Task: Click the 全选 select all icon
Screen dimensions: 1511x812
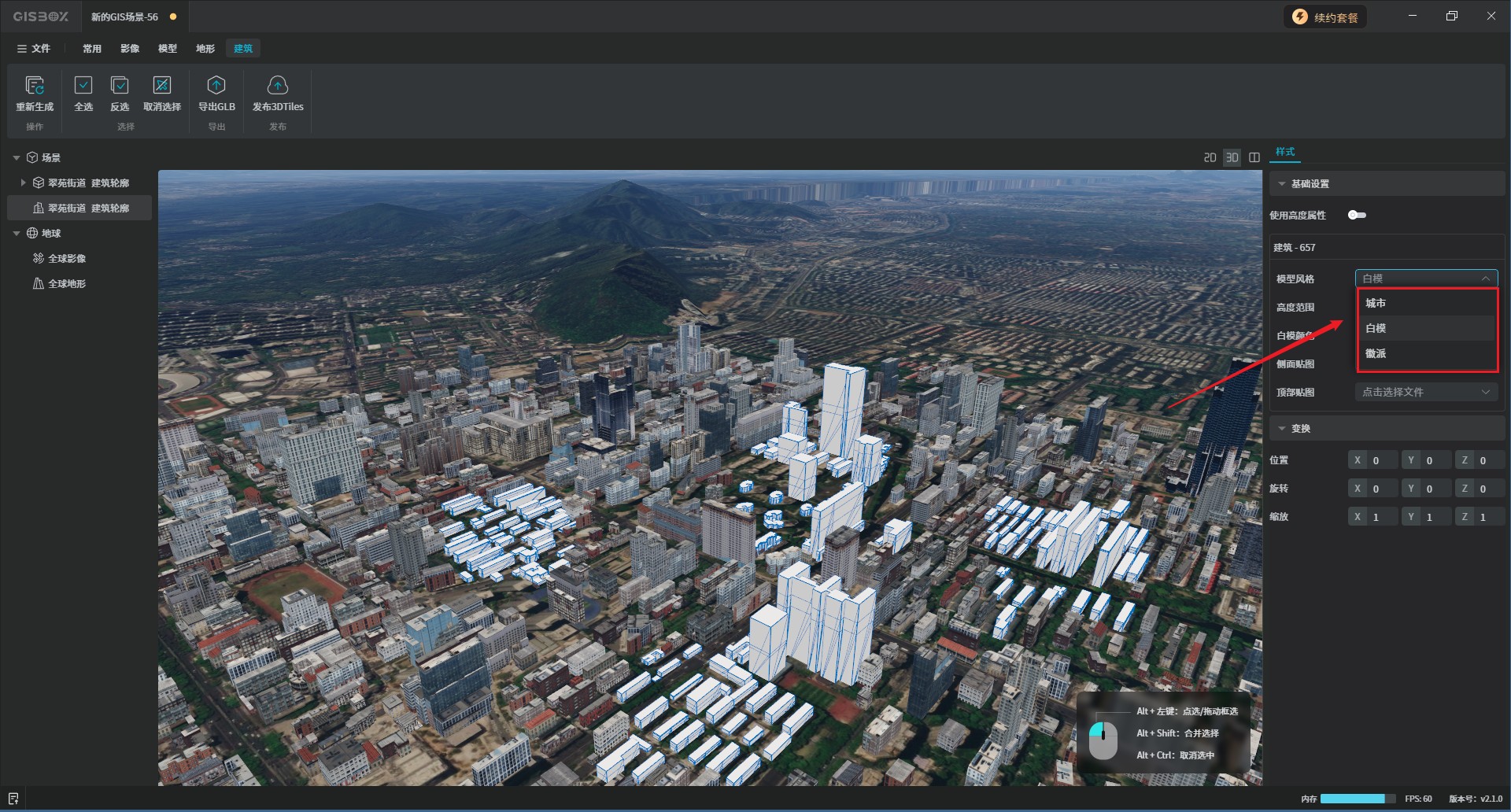Action: coord(83,85)
